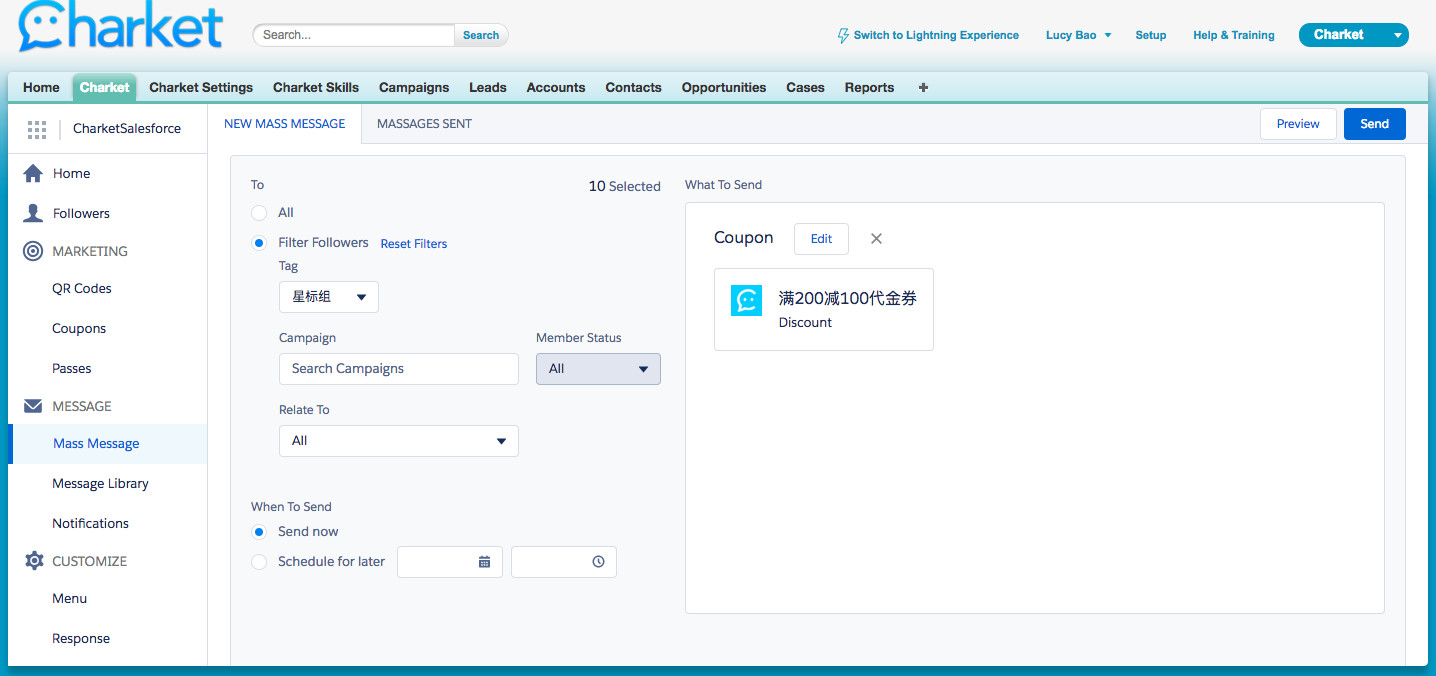This screenshot has width=1436, height=676.
Task: Click the Marketing target icon
Action: pyautogui.click(x=33, y=251)
